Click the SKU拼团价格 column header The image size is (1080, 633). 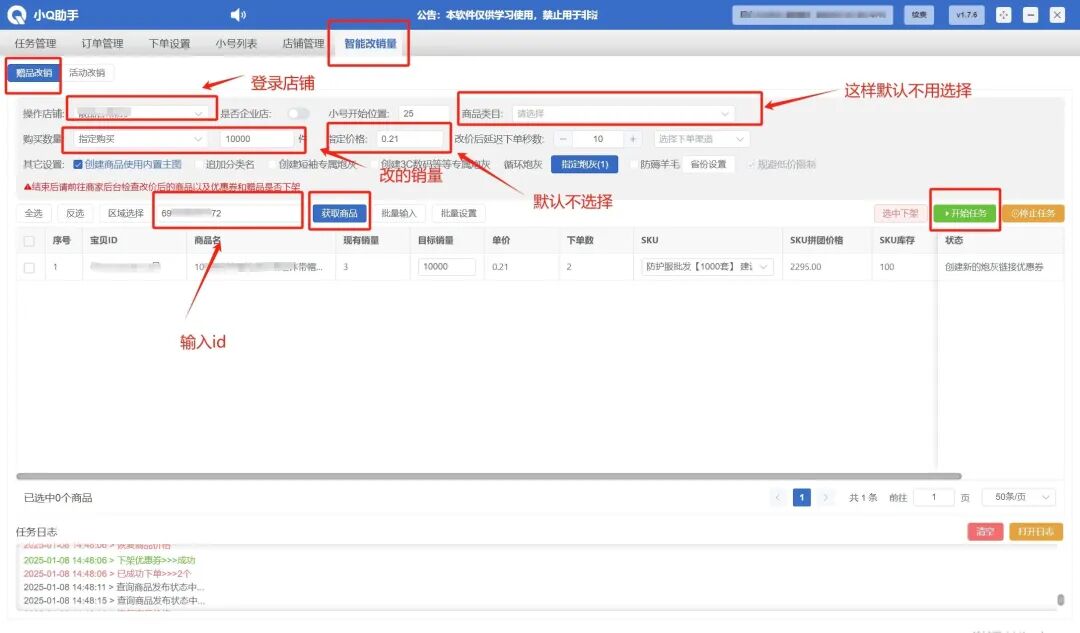coord(816,240)
